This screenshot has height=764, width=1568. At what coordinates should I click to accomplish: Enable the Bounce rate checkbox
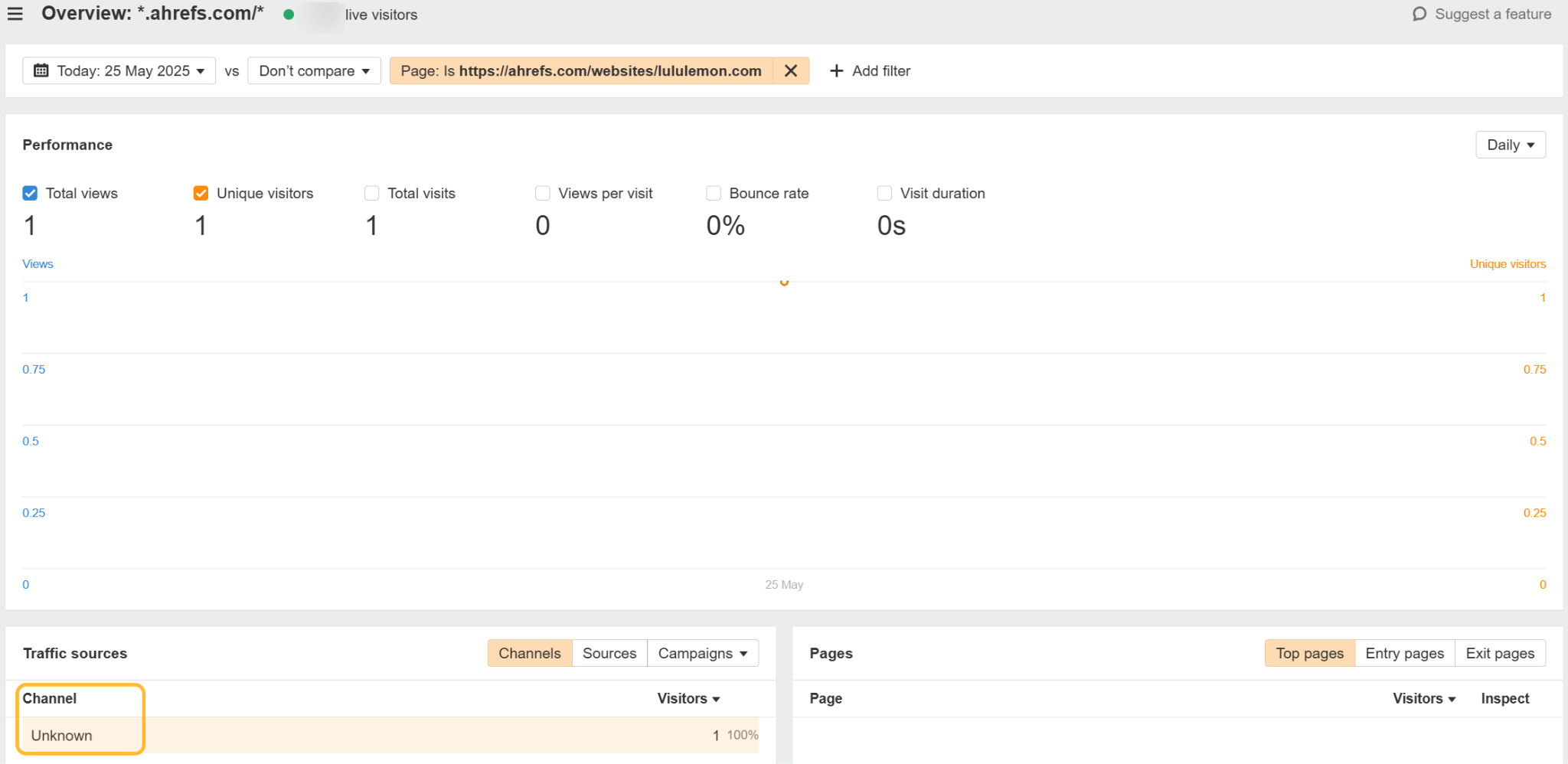tap(714, 194)
